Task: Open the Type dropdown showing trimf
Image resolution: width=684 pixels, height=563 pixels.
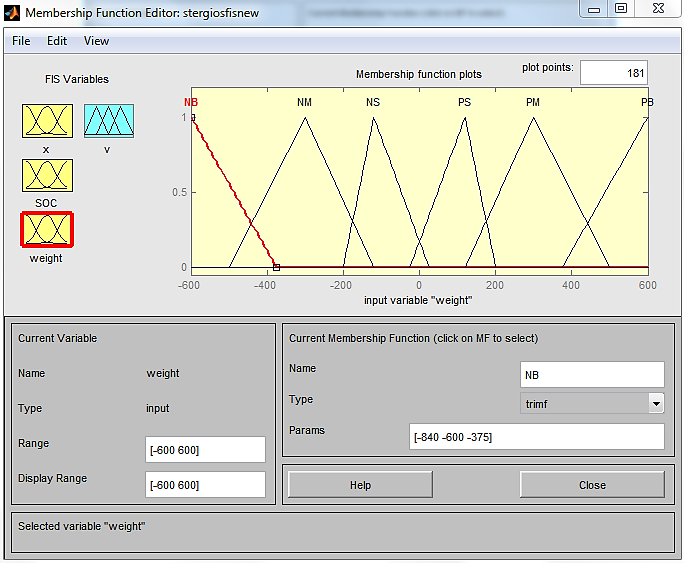Action: 592,404
